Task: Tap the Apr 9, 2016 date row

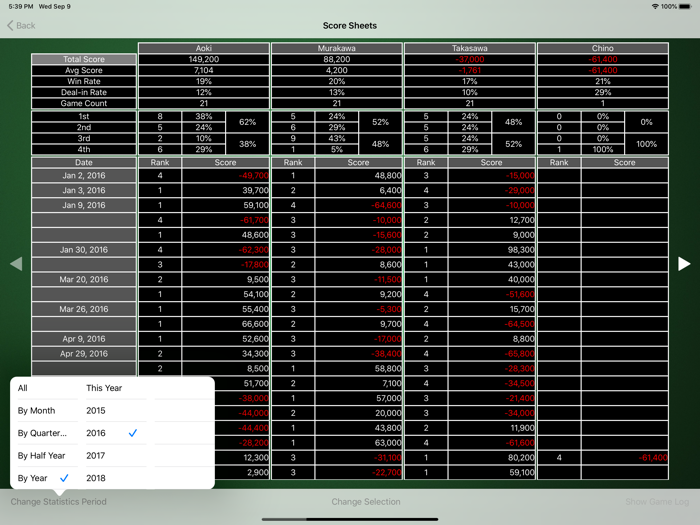Action: [83, 339]
